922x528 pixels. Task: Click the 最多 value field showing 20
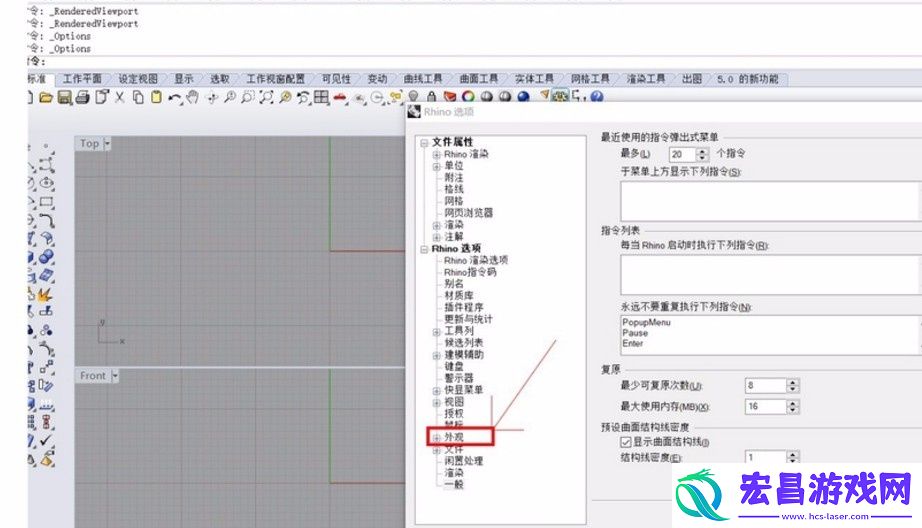click(683, 154)
